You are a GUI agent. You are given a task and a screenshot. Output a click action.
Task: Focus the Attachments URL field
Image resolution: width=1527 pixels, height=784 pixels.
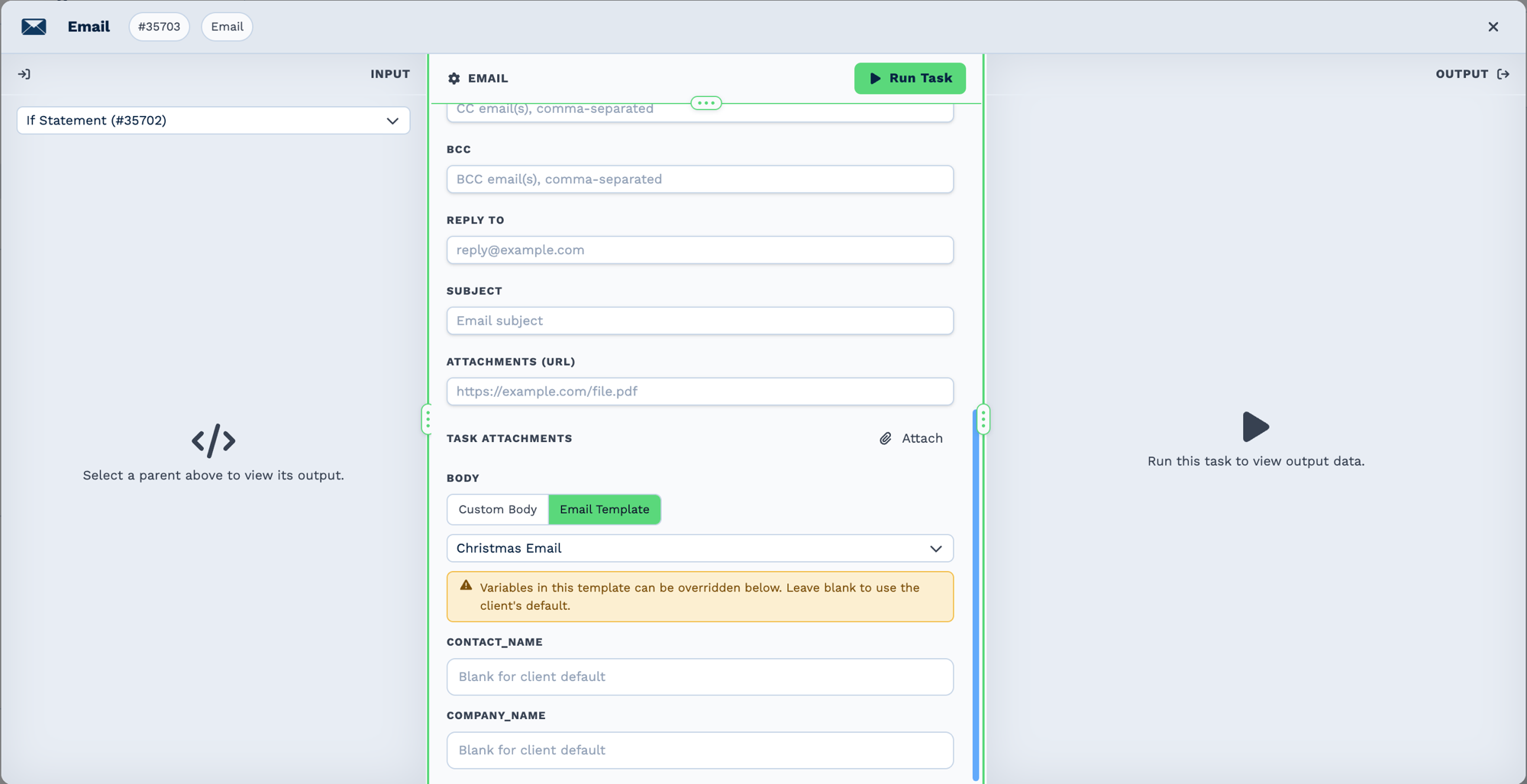click(700, 392)
